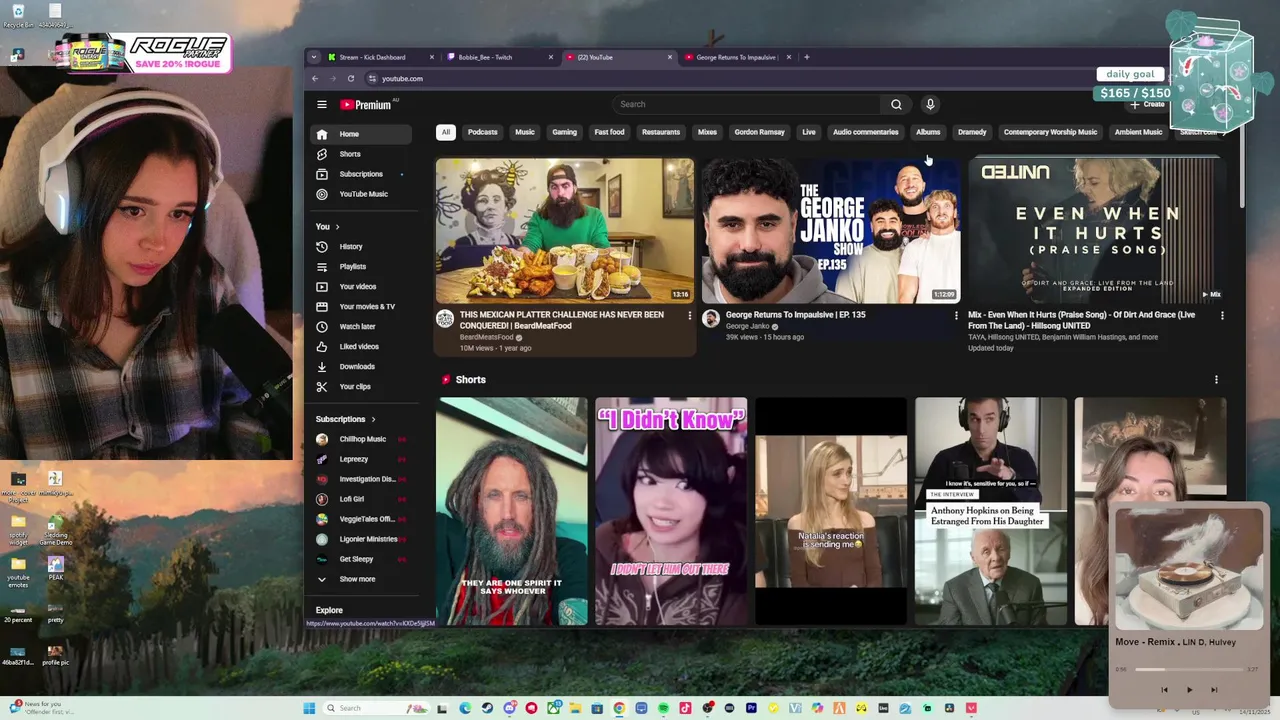
Task: Expand the Subscriptions section heading
Action: [346, 419]
